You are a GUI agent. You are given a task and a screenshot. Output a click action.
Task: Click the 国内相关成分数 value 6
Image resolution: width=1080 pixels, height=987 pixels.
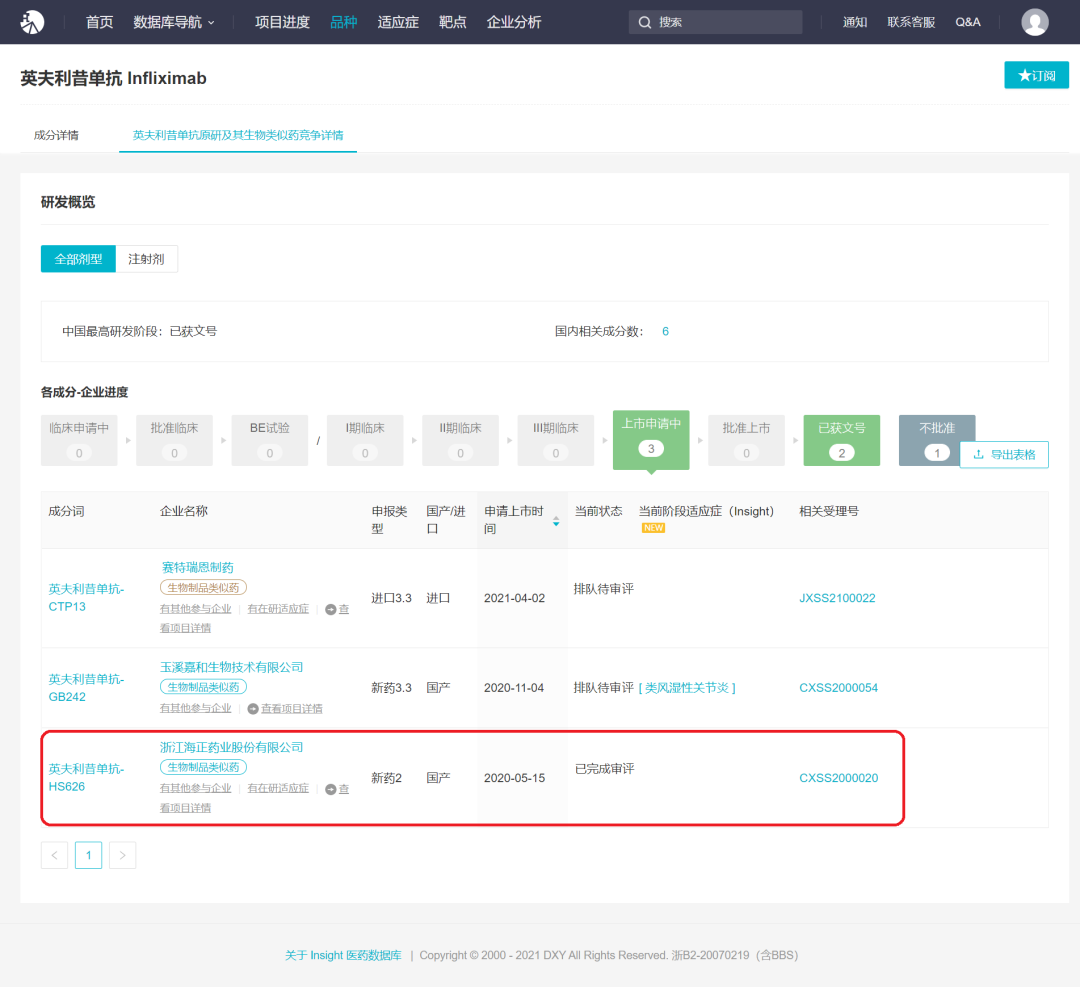tap(665, 331)
